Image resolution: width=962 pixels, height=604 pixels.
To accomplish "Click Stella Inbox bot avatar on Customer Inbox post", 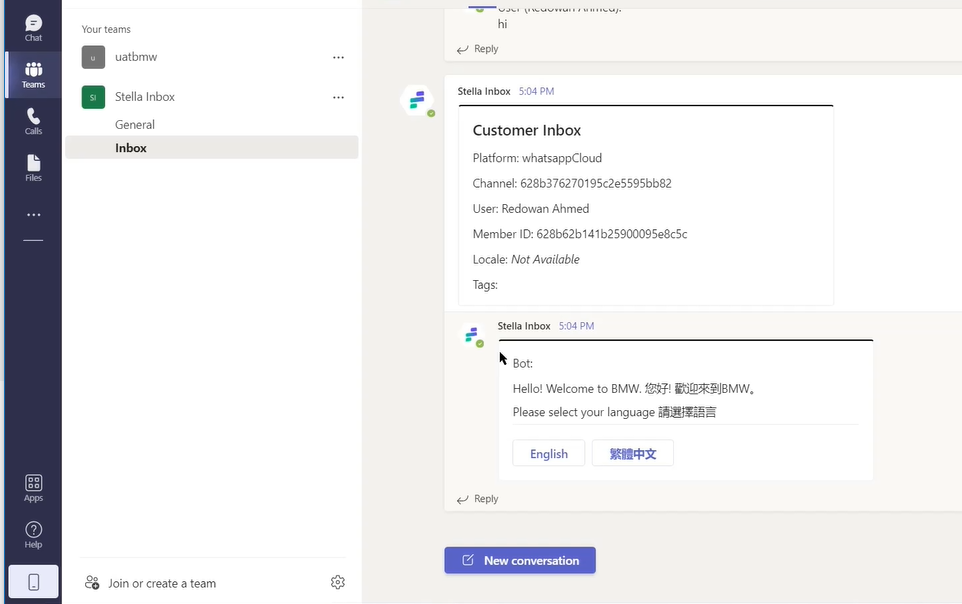I will [417, 100].
